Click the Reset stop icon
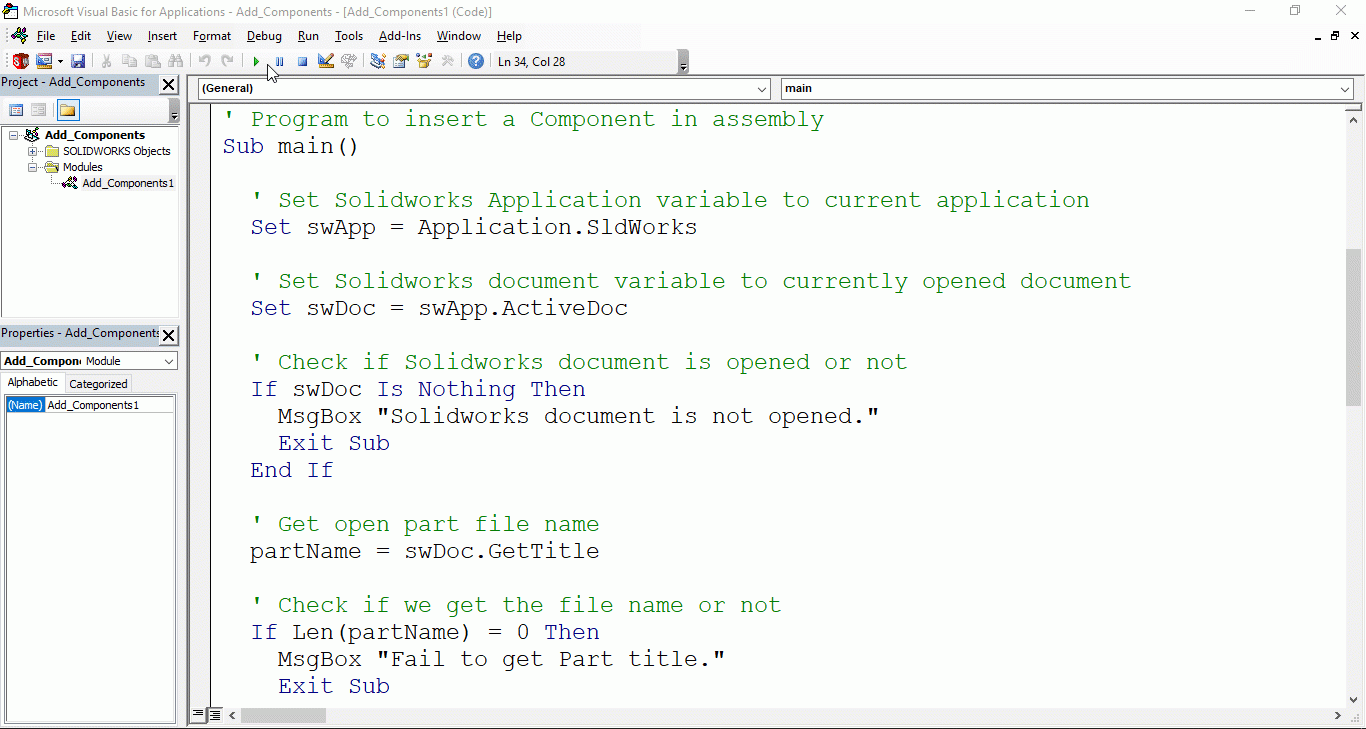The image size is (1366, 729). [x=302, y=61]
